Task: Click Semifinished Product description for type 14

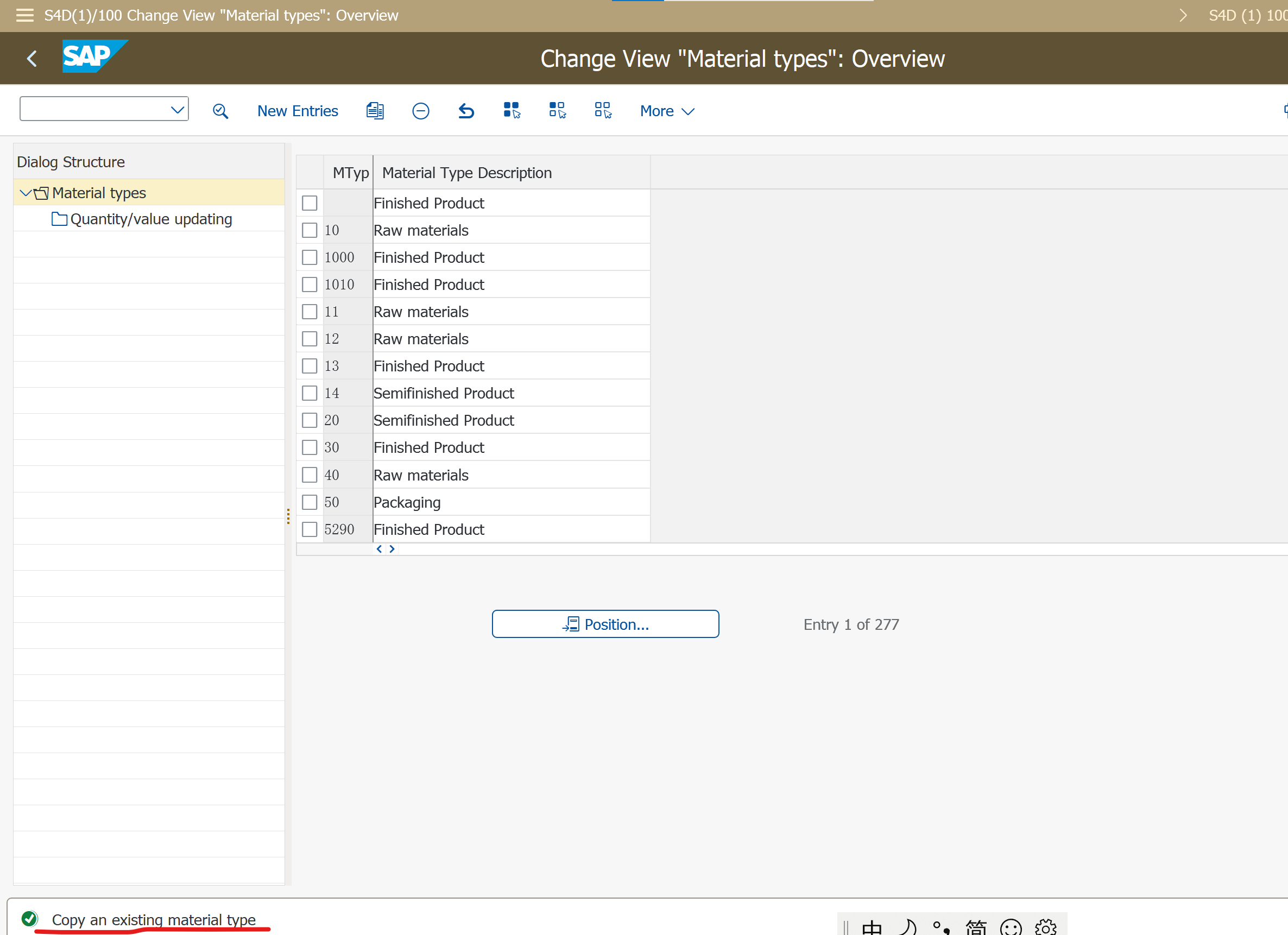Action: 511,393
